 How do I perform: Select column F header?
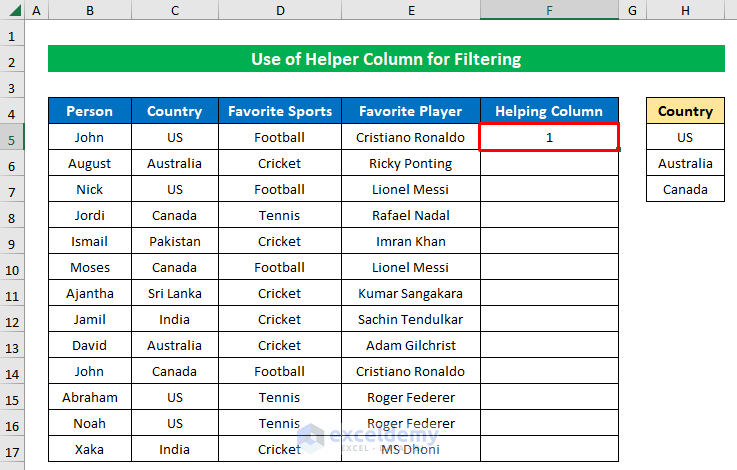549,10
